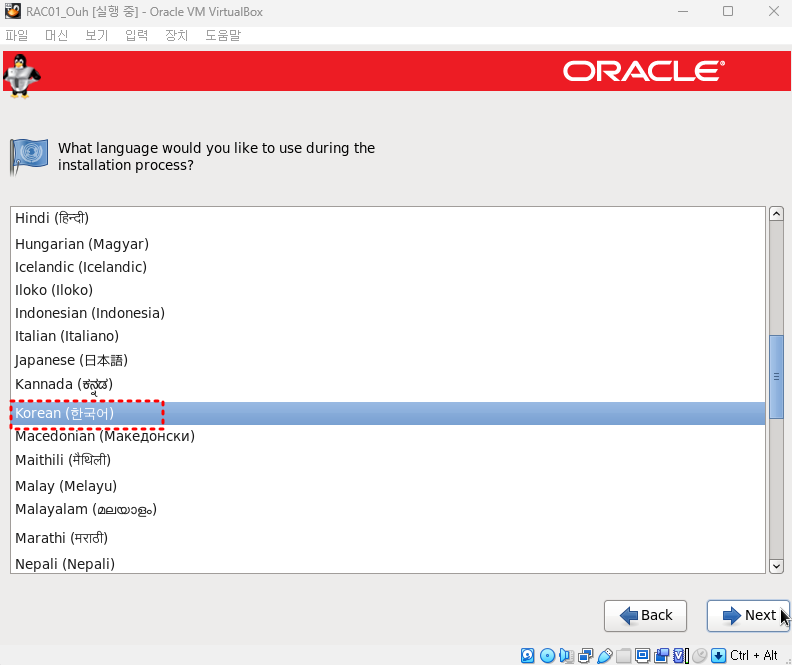Click the hard disk activity icon

tap(527, 655)
